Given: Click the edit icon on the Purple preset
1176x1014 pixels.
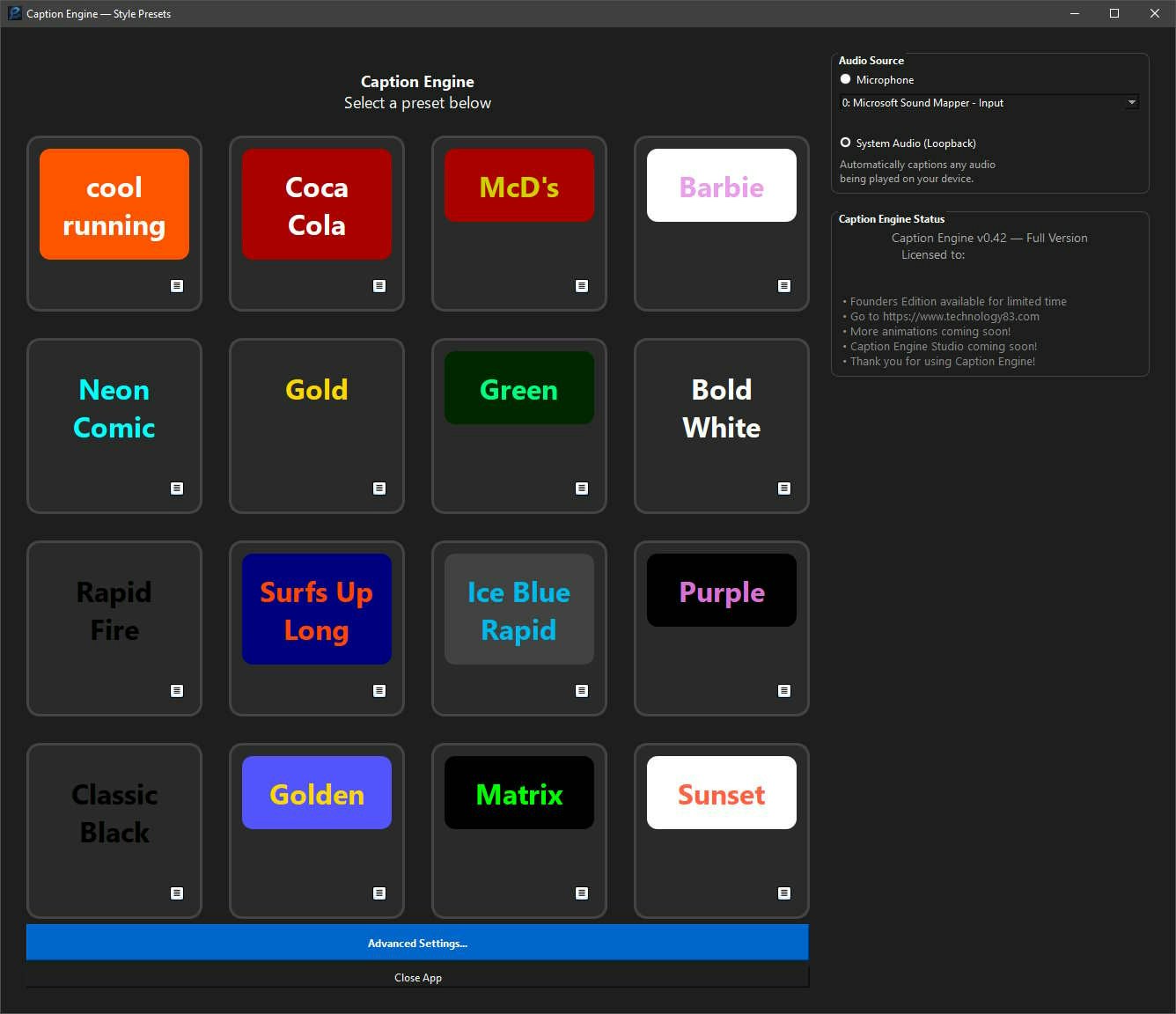Looking at the screenshot, I should tap(784, 690).
